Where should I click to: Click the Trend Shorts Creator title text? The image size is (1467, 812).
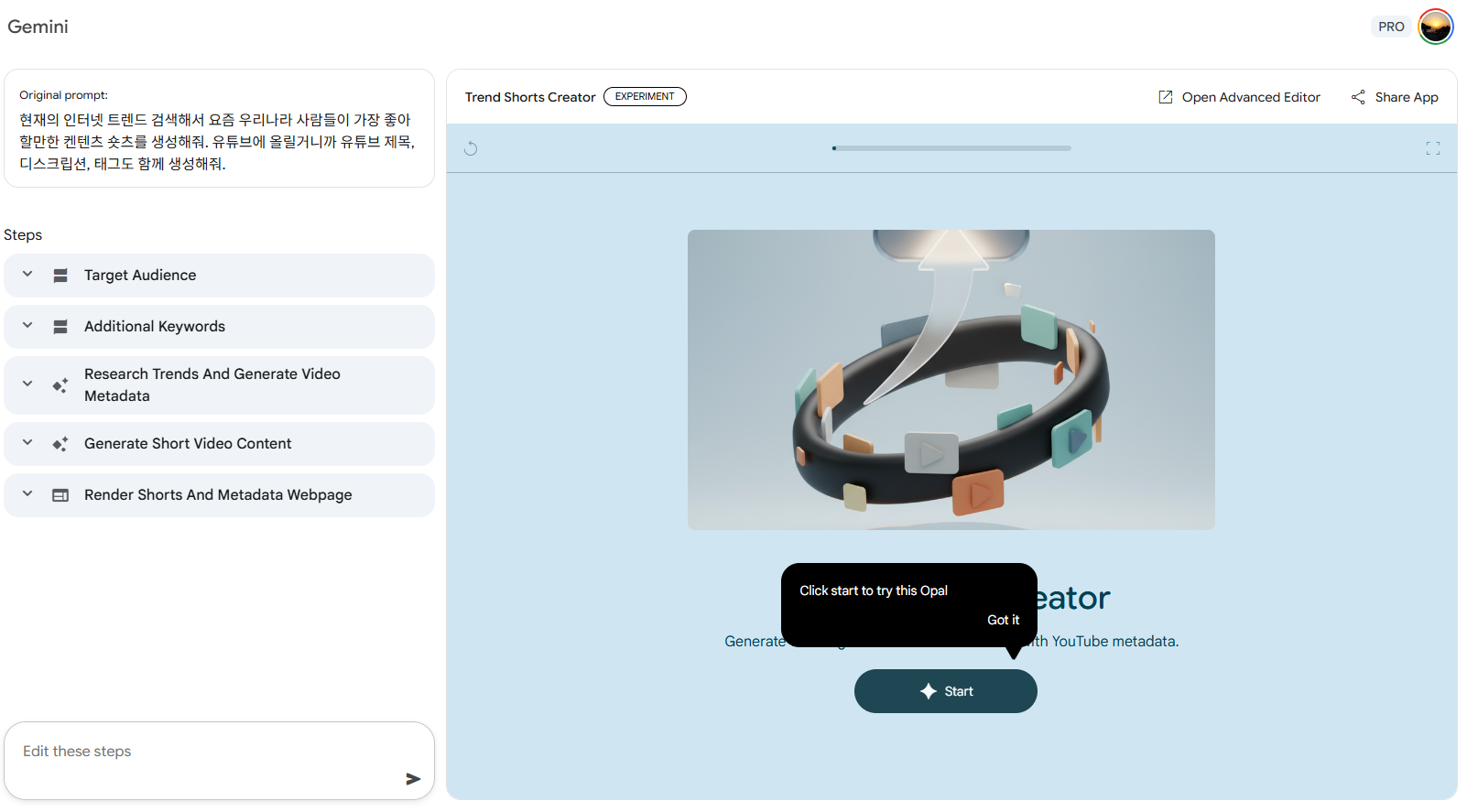coord(530,97)
